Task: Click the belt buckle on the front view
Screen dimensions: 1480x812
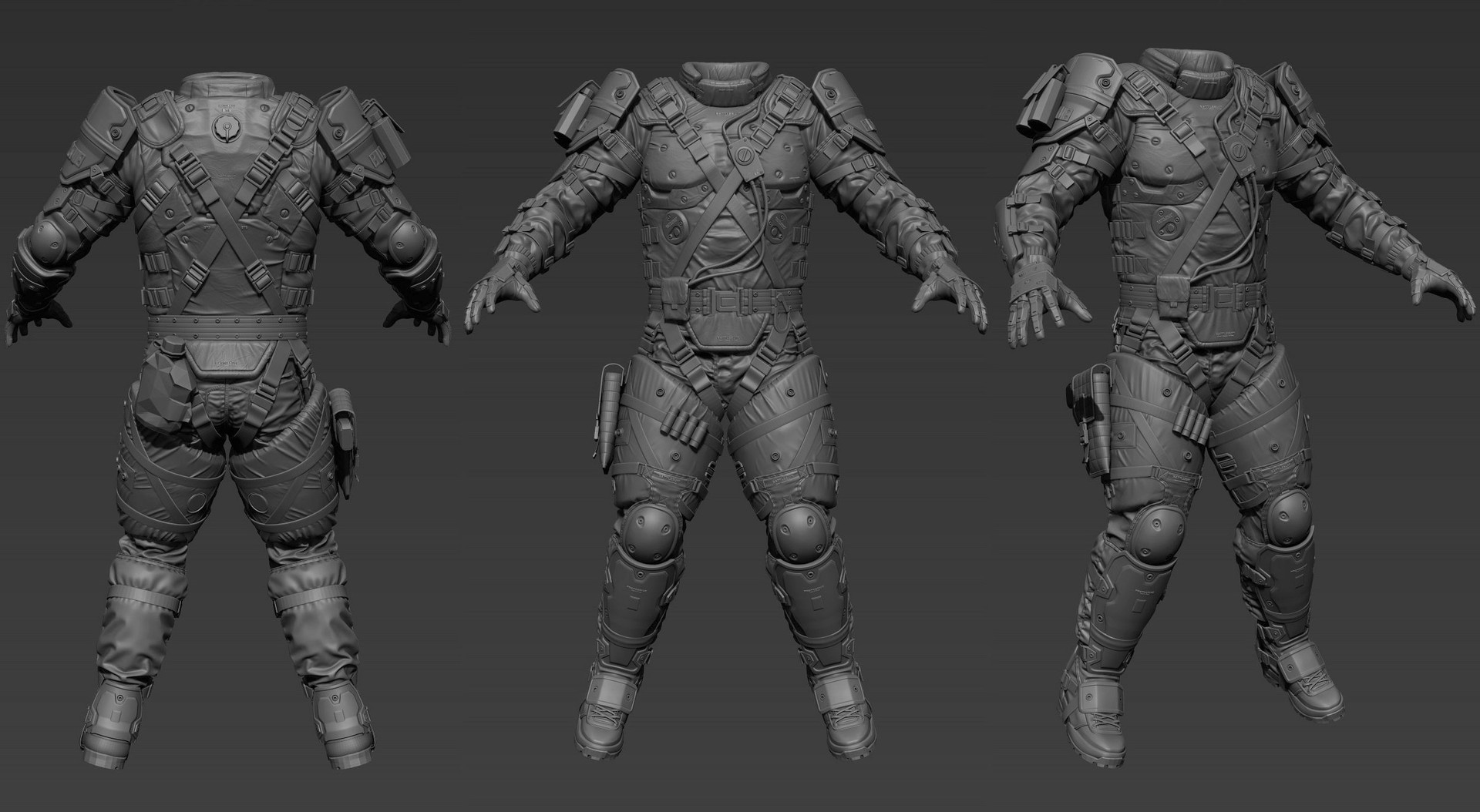Action: pos(727,300)
